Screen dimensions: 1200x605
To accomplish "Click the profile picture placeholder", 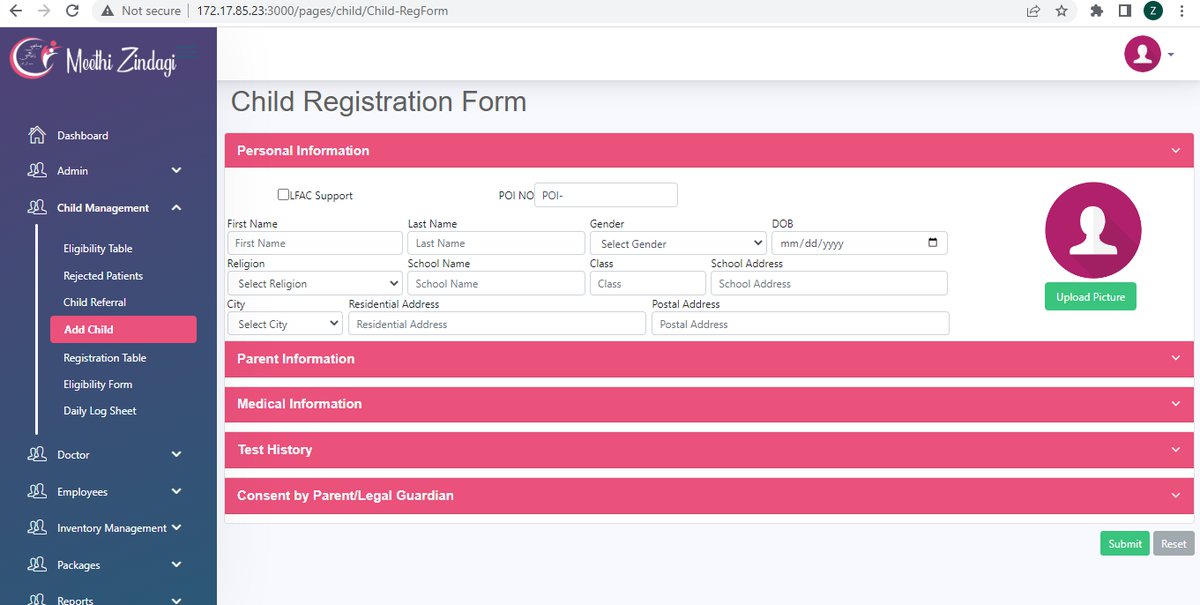I will [x=1093, y=230].
